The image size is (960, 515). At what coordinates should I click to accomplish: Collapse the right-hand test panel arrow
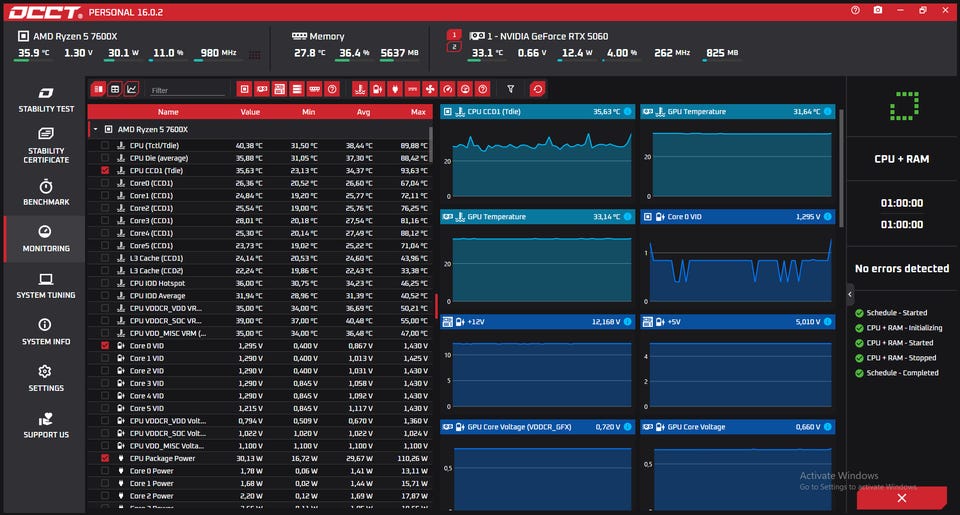tap(850, 295)
